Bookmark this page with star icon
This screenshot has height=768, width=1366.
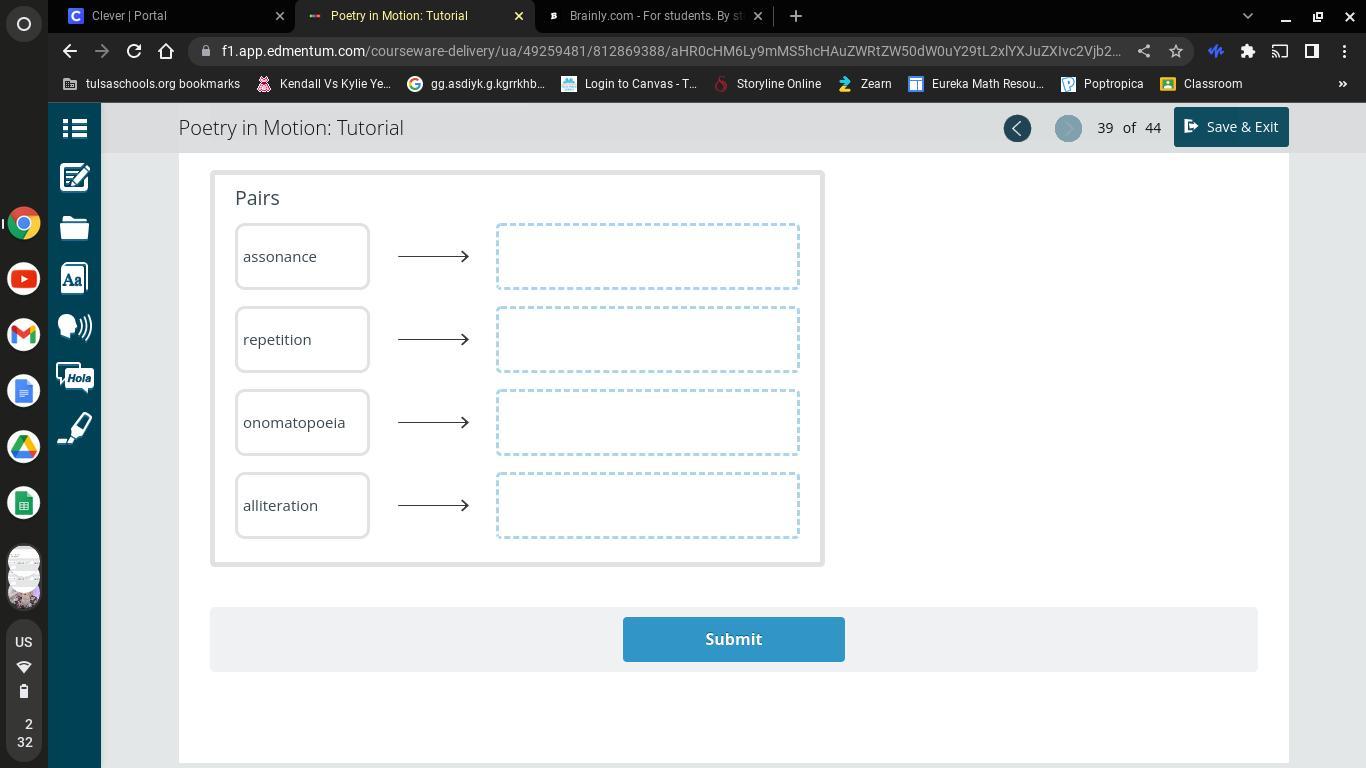pos(1176,51)
